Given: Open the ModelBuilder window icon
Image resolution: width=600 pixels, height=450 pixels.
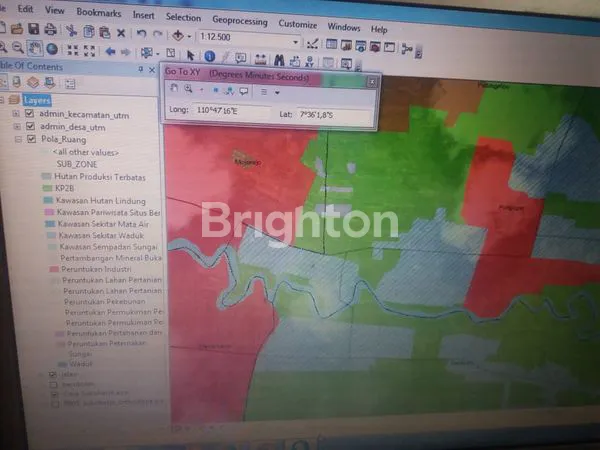Looking at the screenshot, I should click(x=407, y=49).
